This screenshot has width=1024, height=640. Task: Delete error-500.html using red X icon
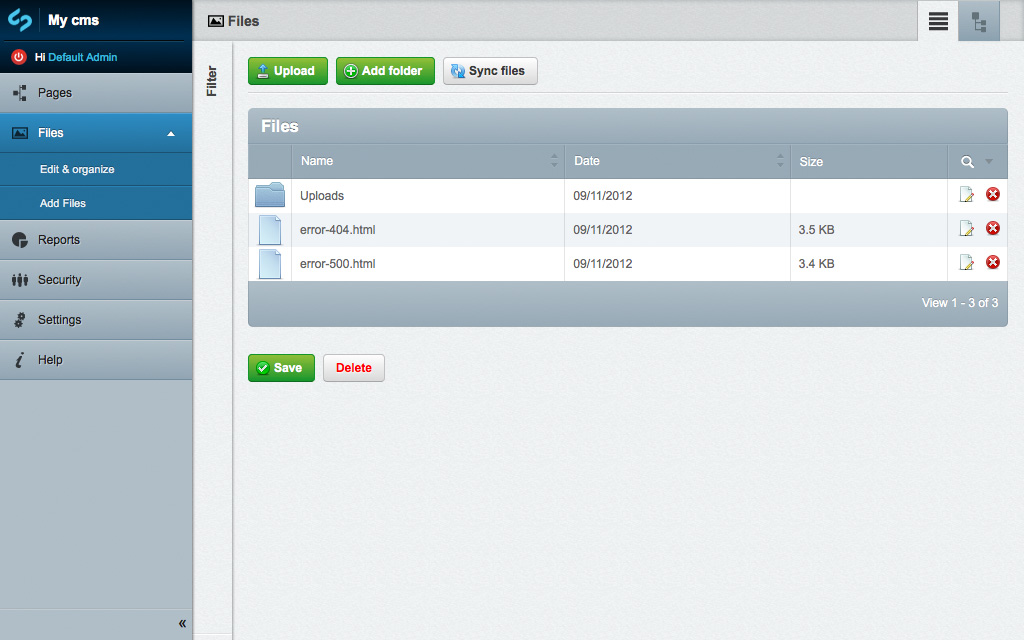[993, 263]
